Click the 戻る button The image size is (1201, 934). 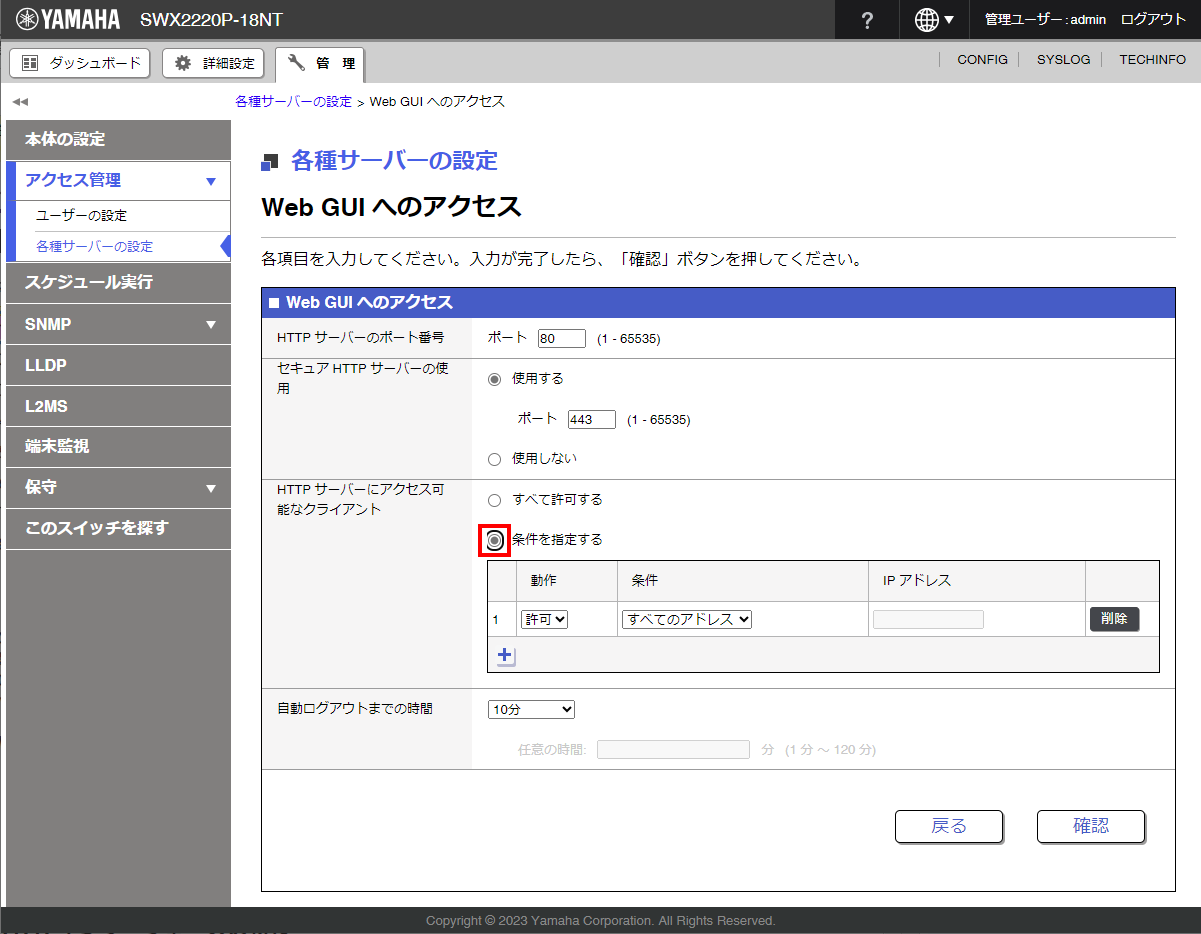pyautogui.click(x=948, y=826)
